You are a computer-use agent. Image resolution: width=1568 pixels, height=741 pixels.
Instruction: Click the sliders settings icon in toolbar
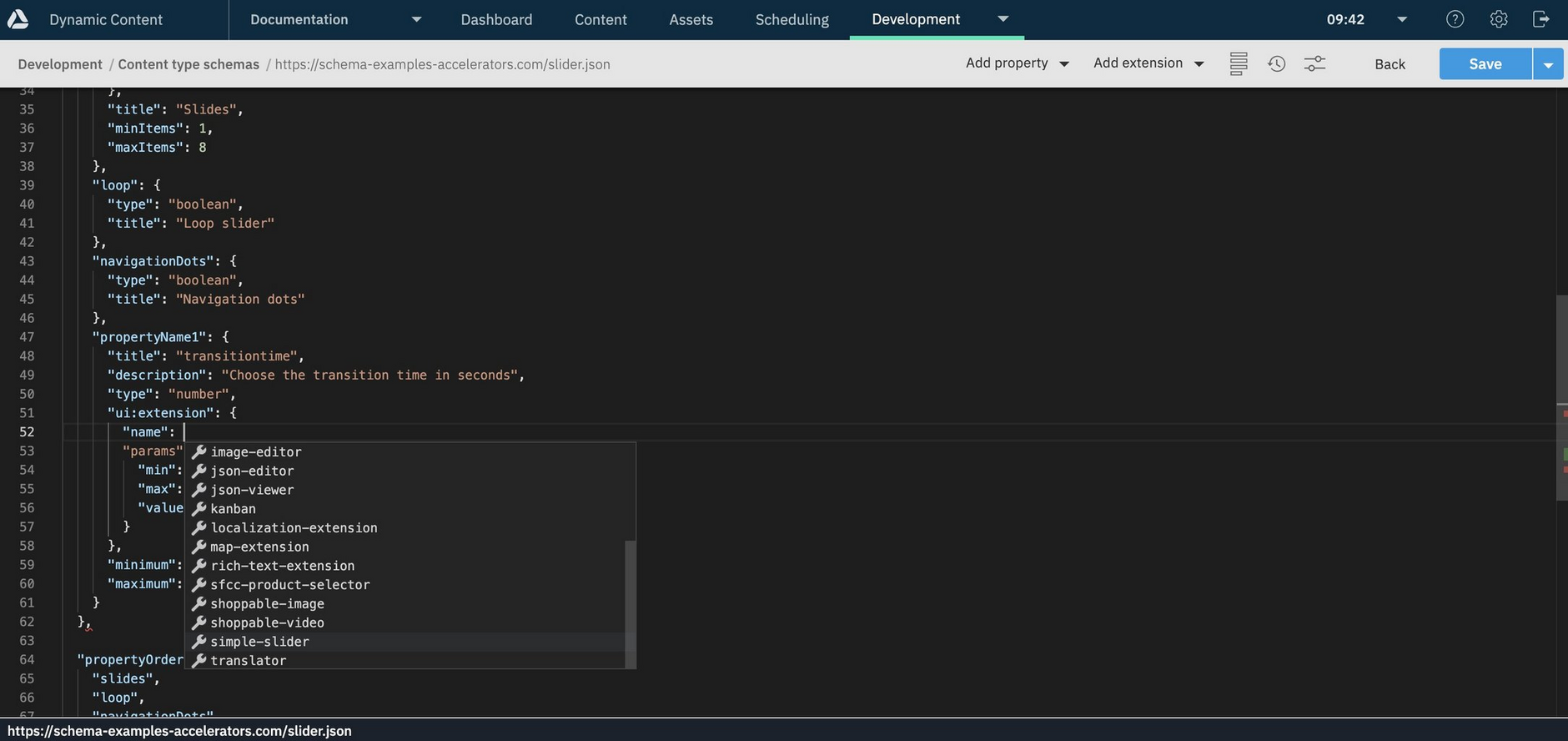pos(1314,64)
